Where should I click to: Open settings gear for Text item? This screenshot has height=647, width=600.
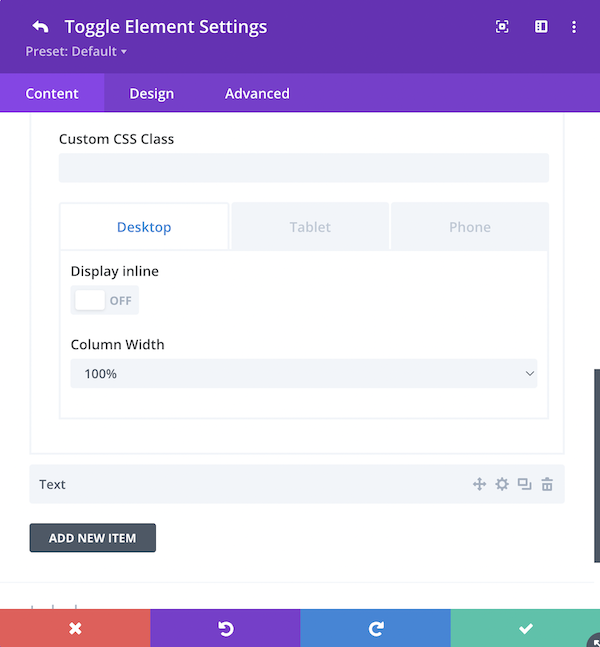click(502, 484)
